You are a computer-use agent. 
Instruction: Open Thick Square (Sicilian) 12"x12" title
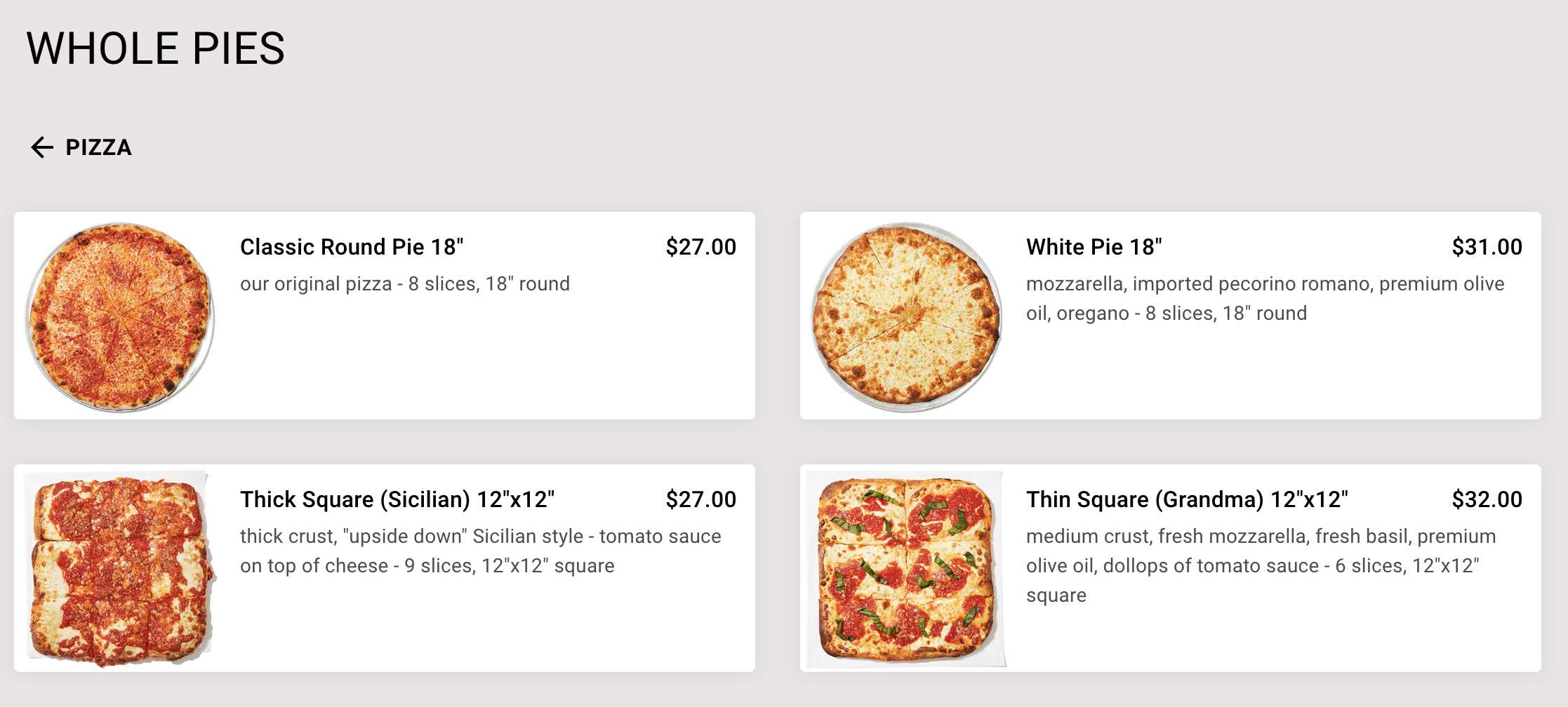click(397, 499)
